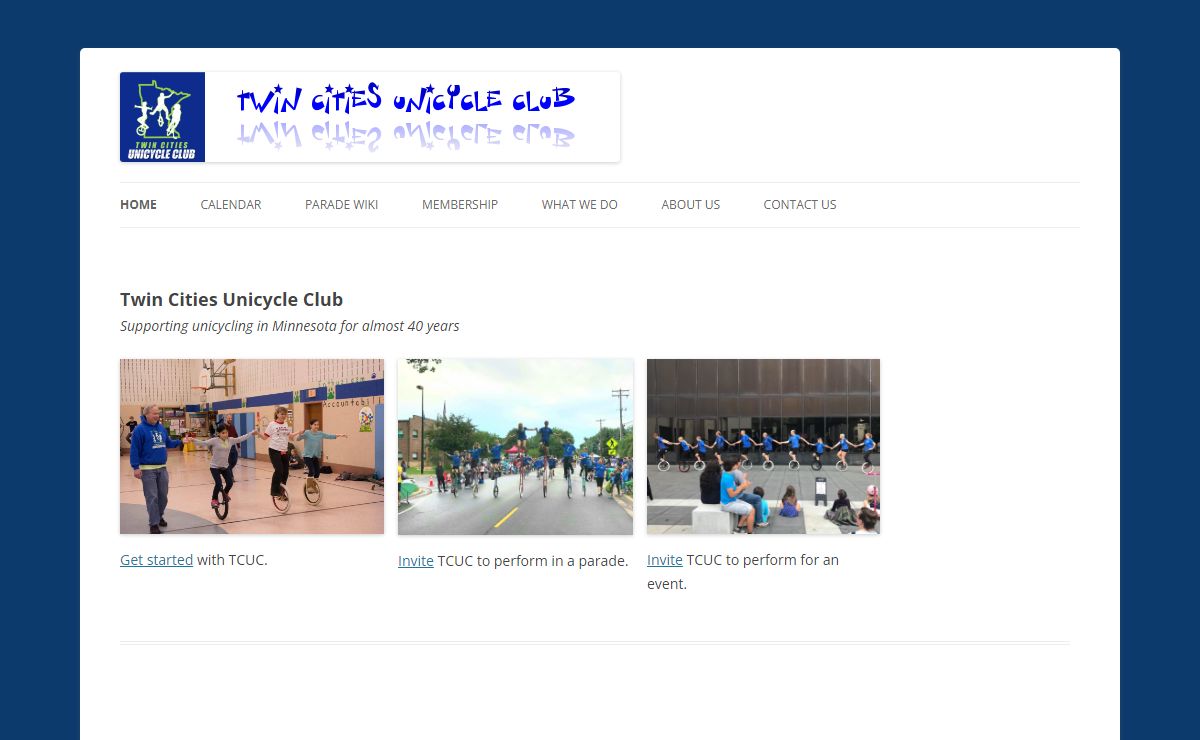Viewport: 1200px width, 740px height.
Task: Open the Membership menu item
Action: click(x=460, y=205)
